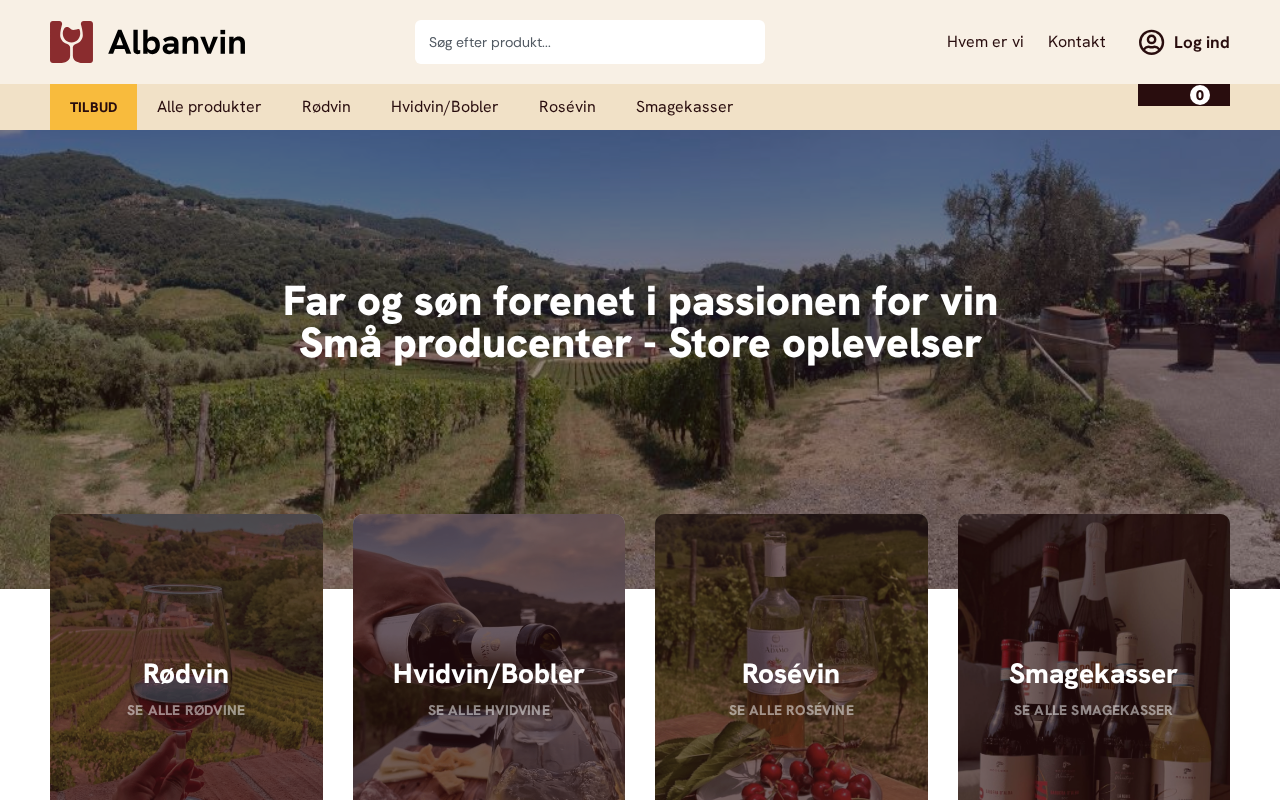
Task: Open the cart with the 0 badge
Action: click(1184, 95)
